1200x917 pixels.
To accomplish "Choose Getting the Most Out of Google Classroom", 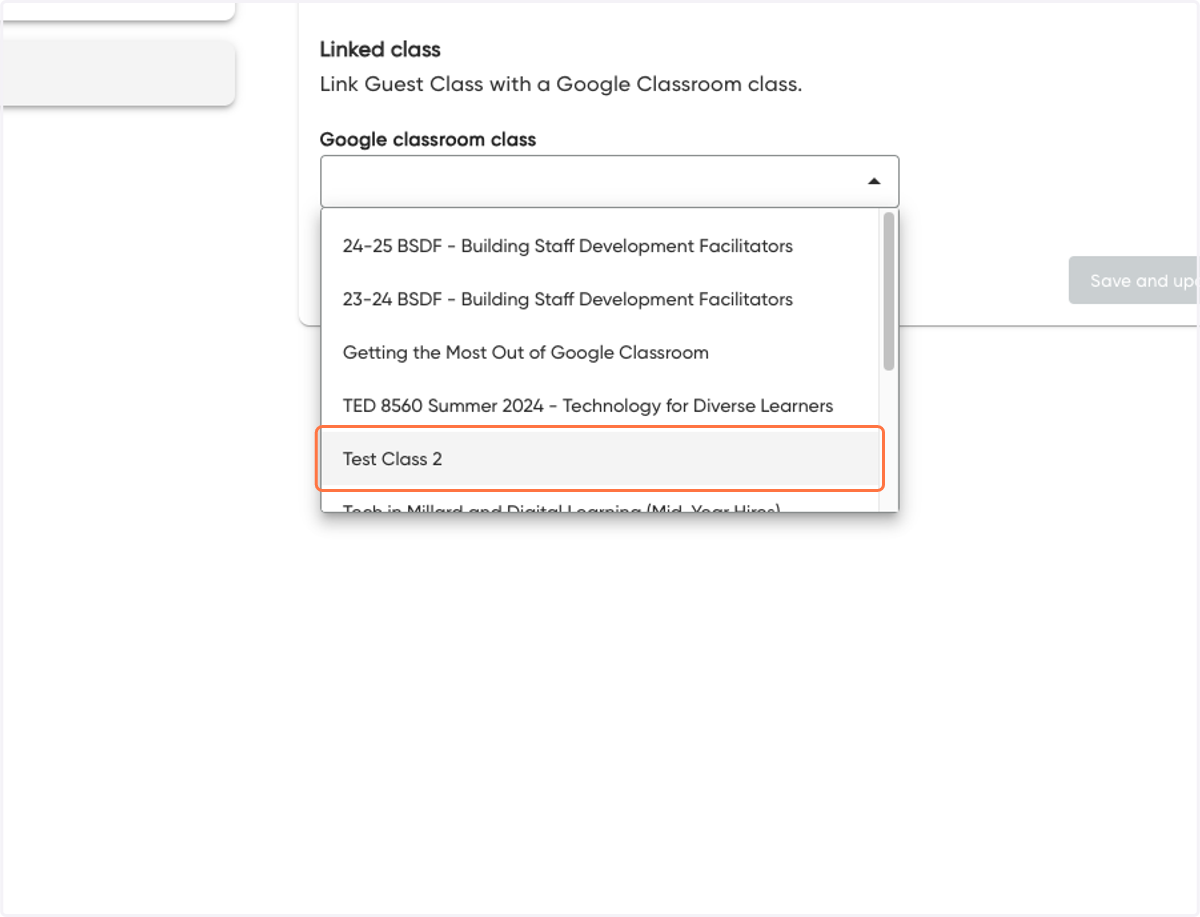I will point(600,352).
